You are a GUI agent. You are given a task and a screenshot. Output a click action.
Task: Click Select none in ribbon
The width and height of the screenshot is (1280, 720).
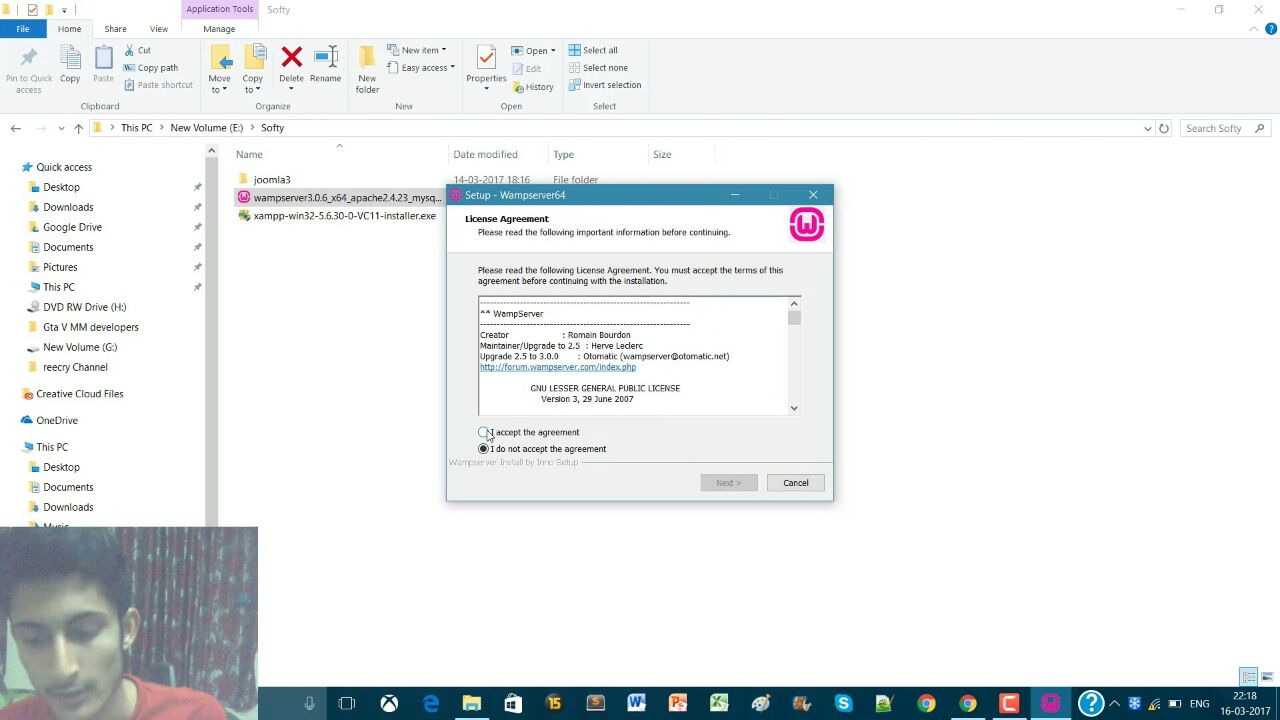598,68
